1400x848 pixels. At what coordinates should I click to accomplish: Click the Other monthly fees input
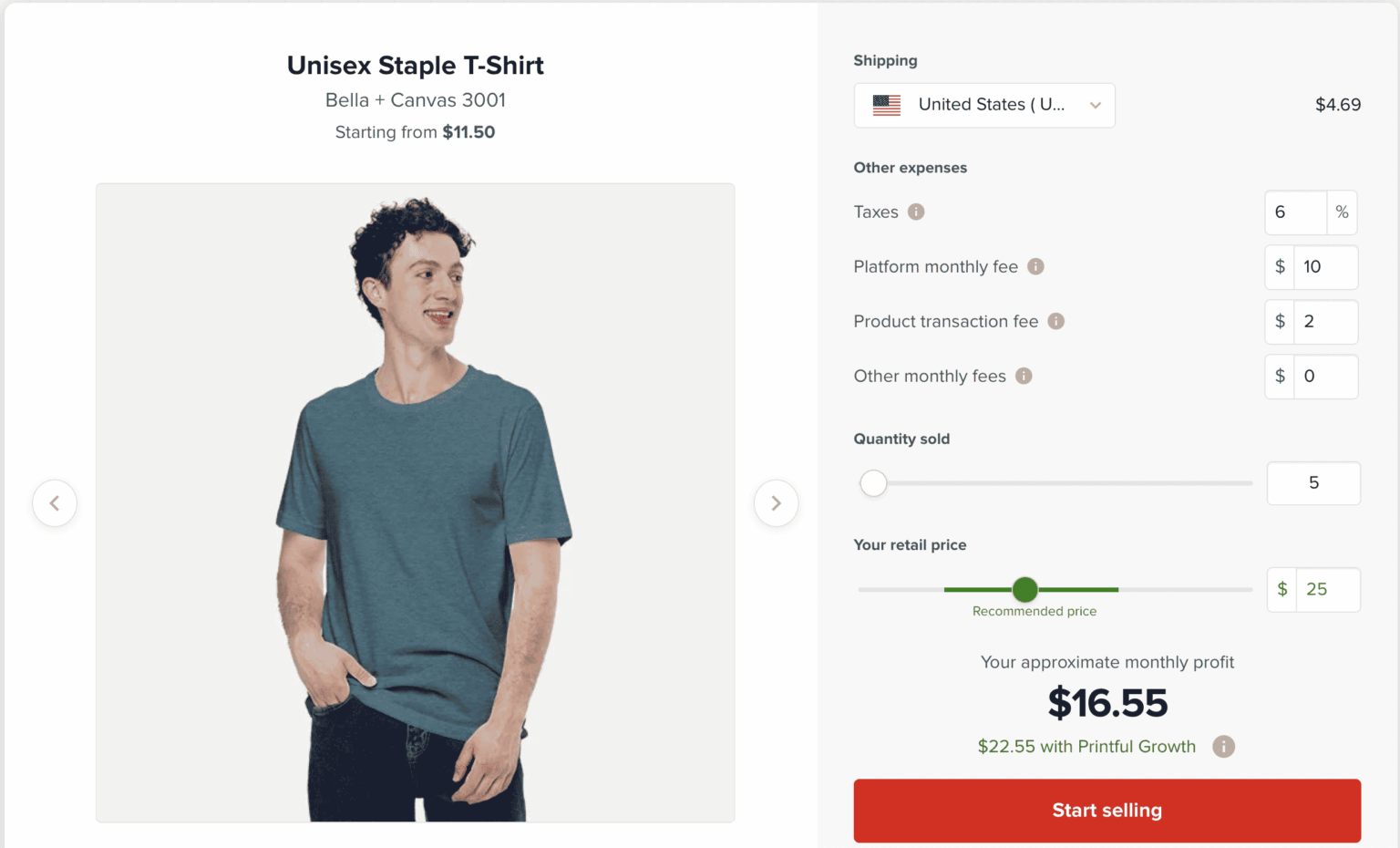tap(1324, 377)
